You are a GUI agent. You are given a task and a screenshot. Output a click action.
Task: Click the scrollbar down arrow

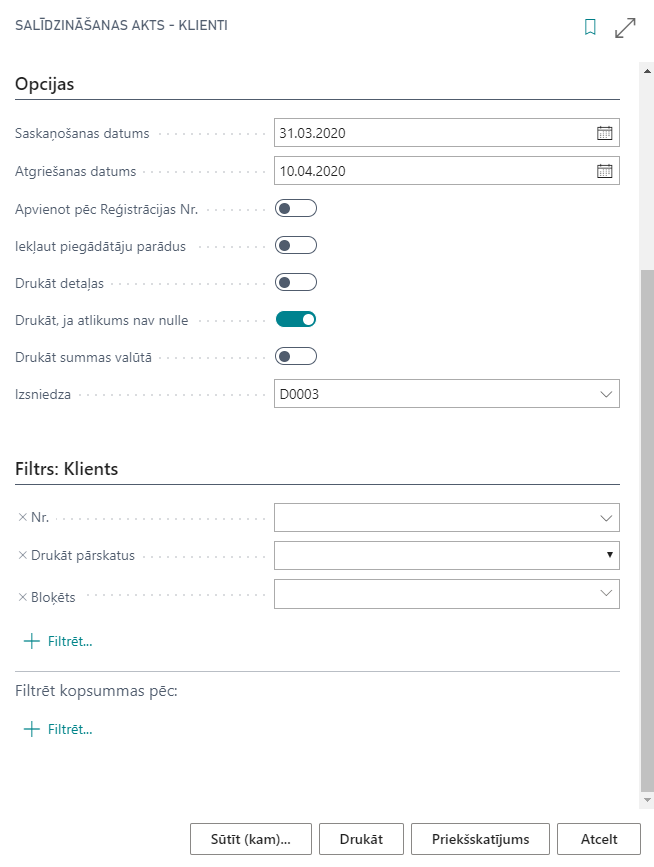[x=647, y=800]
